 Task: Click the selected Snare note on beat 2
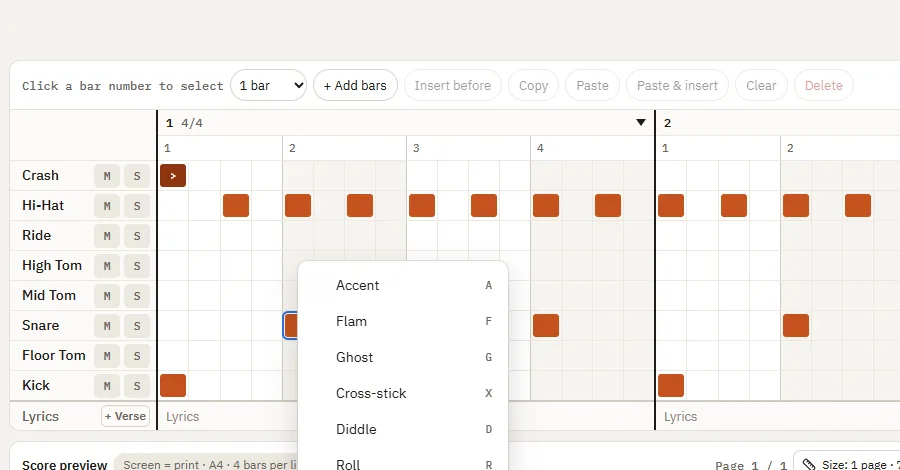291,325
